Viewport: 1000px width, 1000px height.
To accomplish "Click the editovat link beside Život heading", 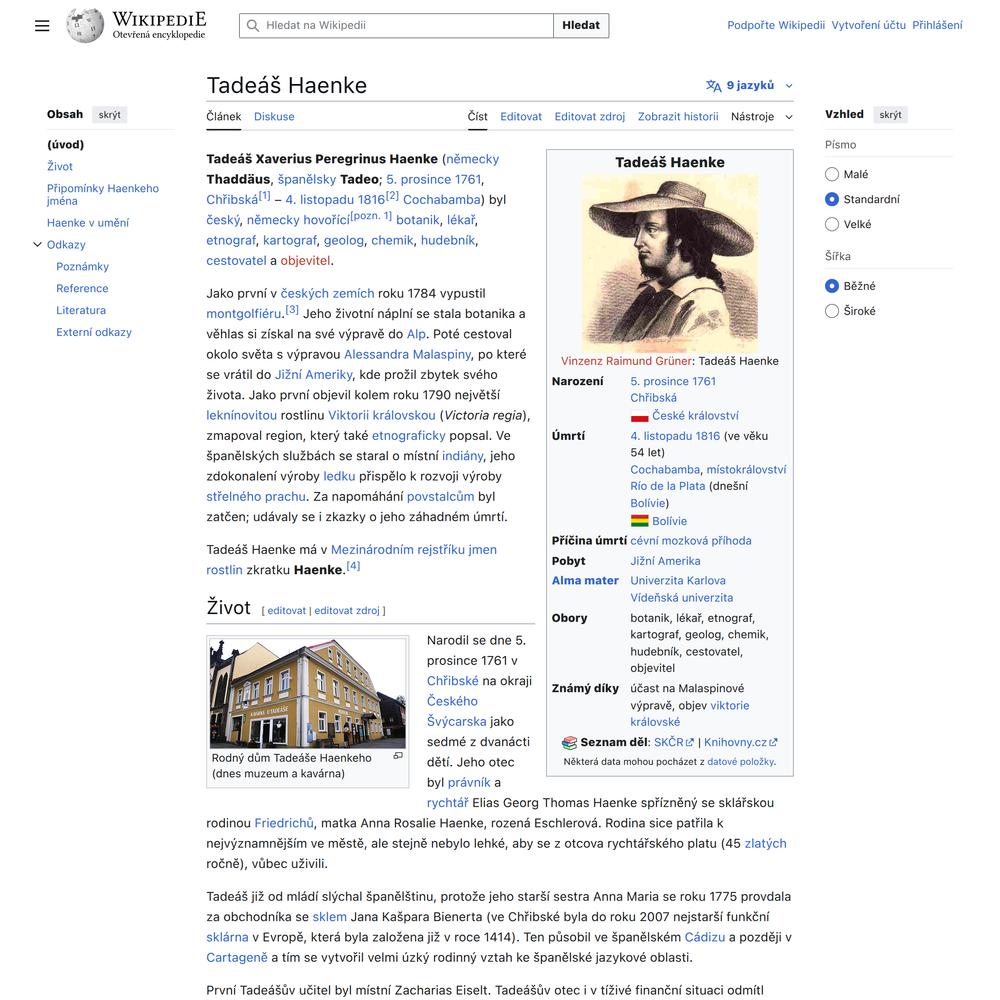I will pyautogui.click(x=286, y=610).
